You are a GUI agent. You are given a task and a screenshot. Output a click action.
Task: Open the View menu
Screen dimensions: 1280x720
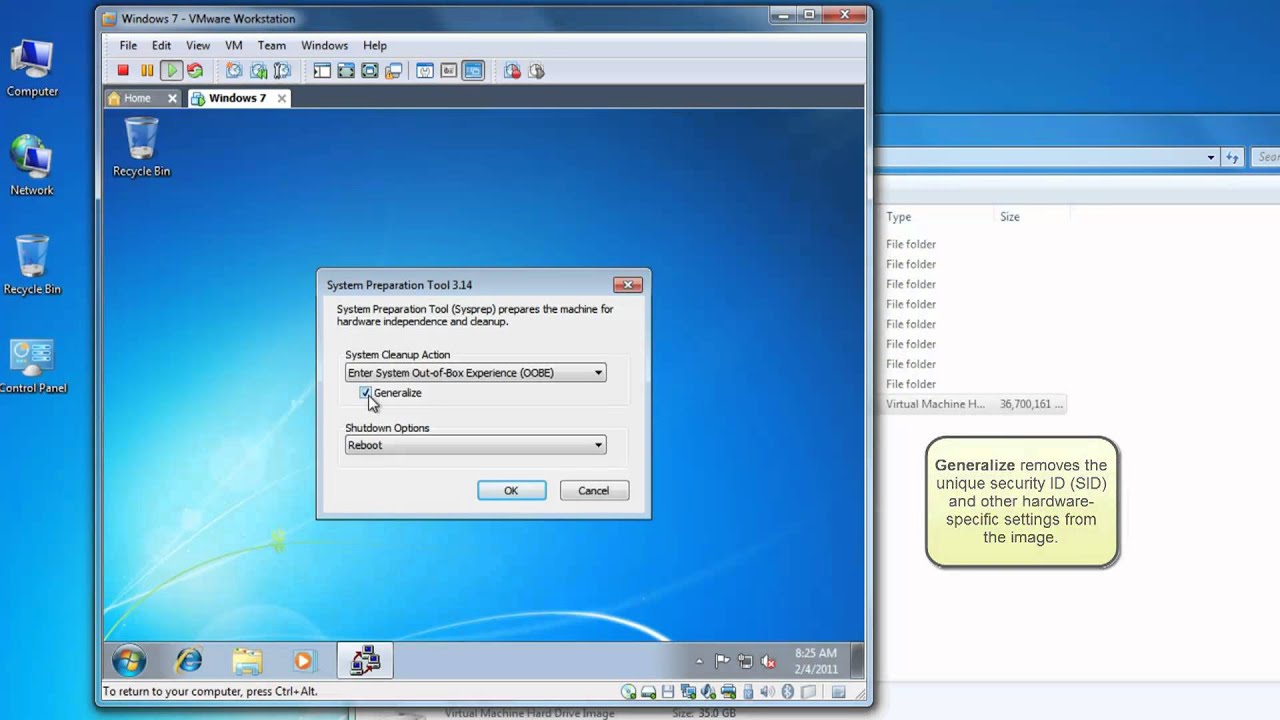[x=198, y=45]
